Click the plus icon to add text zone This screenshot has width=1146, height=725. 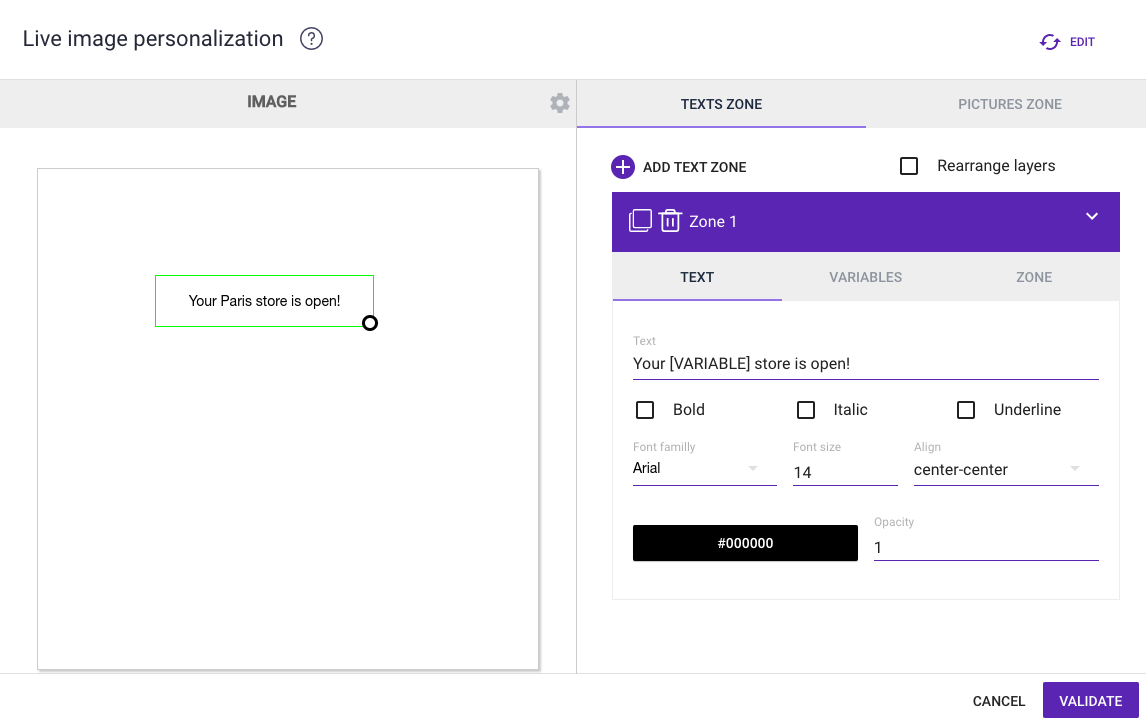623,167
